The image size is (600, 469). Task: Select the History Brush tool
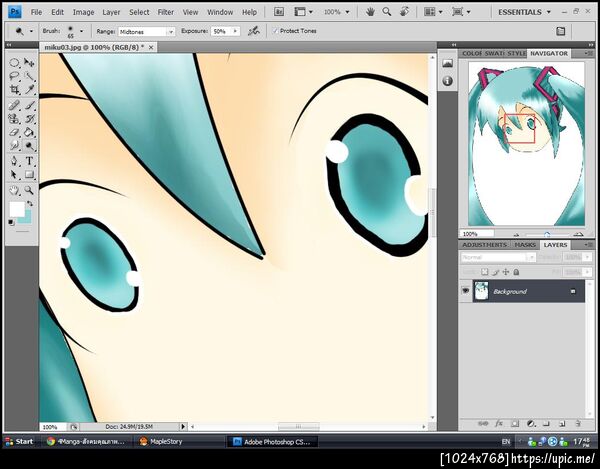pyautogui.click(x=29, y=119)
